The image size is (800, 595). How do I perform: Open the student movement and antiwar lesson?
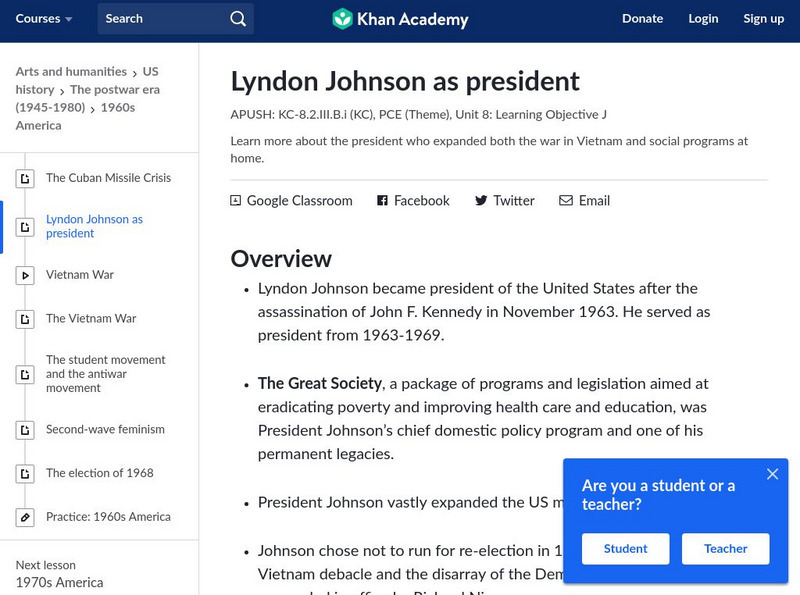pos(106,374)
